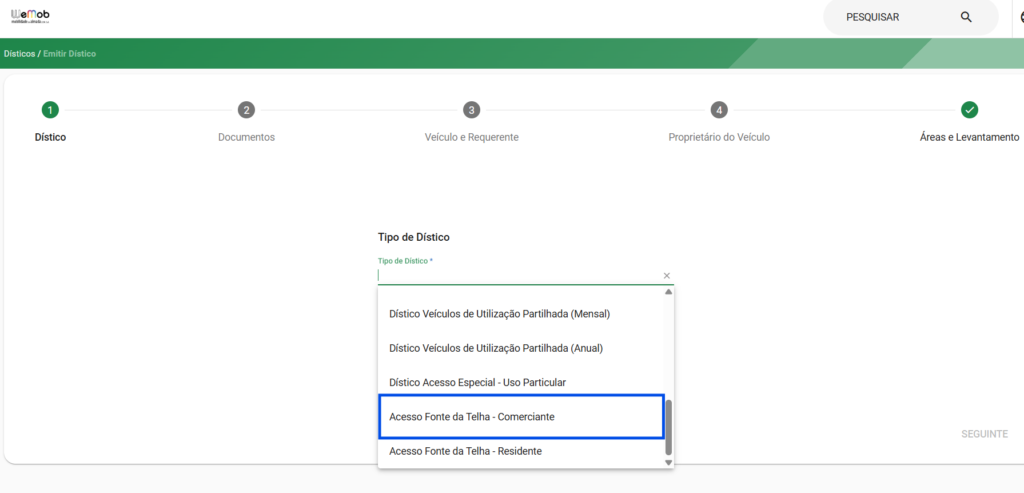
Task: Click the WeMob logo
Action: (31, 17)
